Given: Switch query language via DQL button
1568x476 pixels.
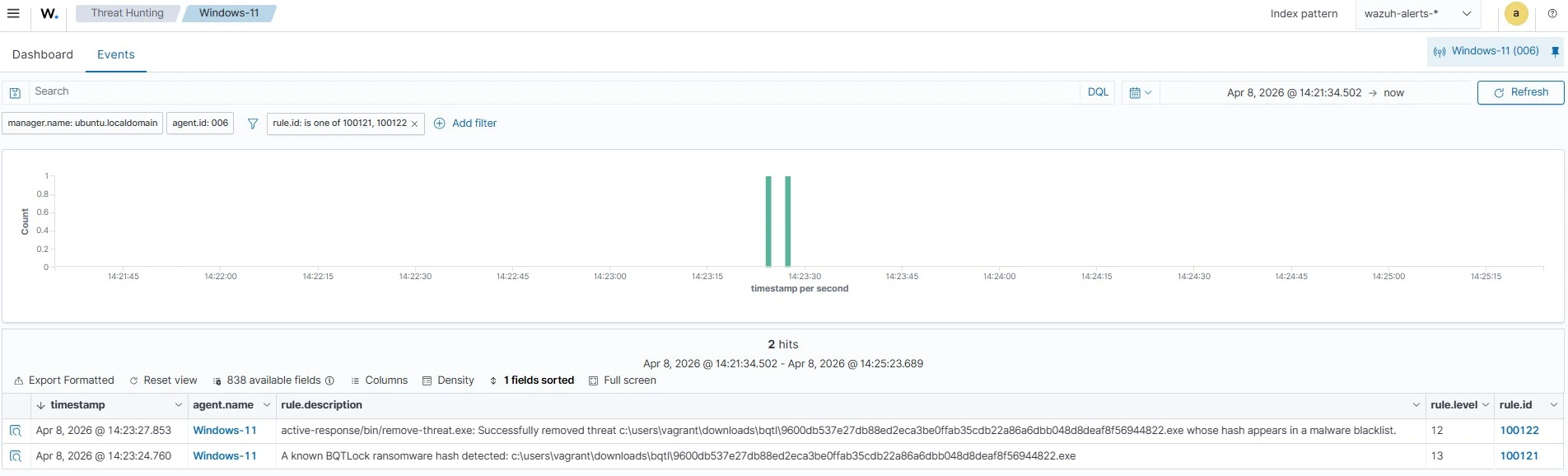Looking at the screenshot, I should 1098,92.
